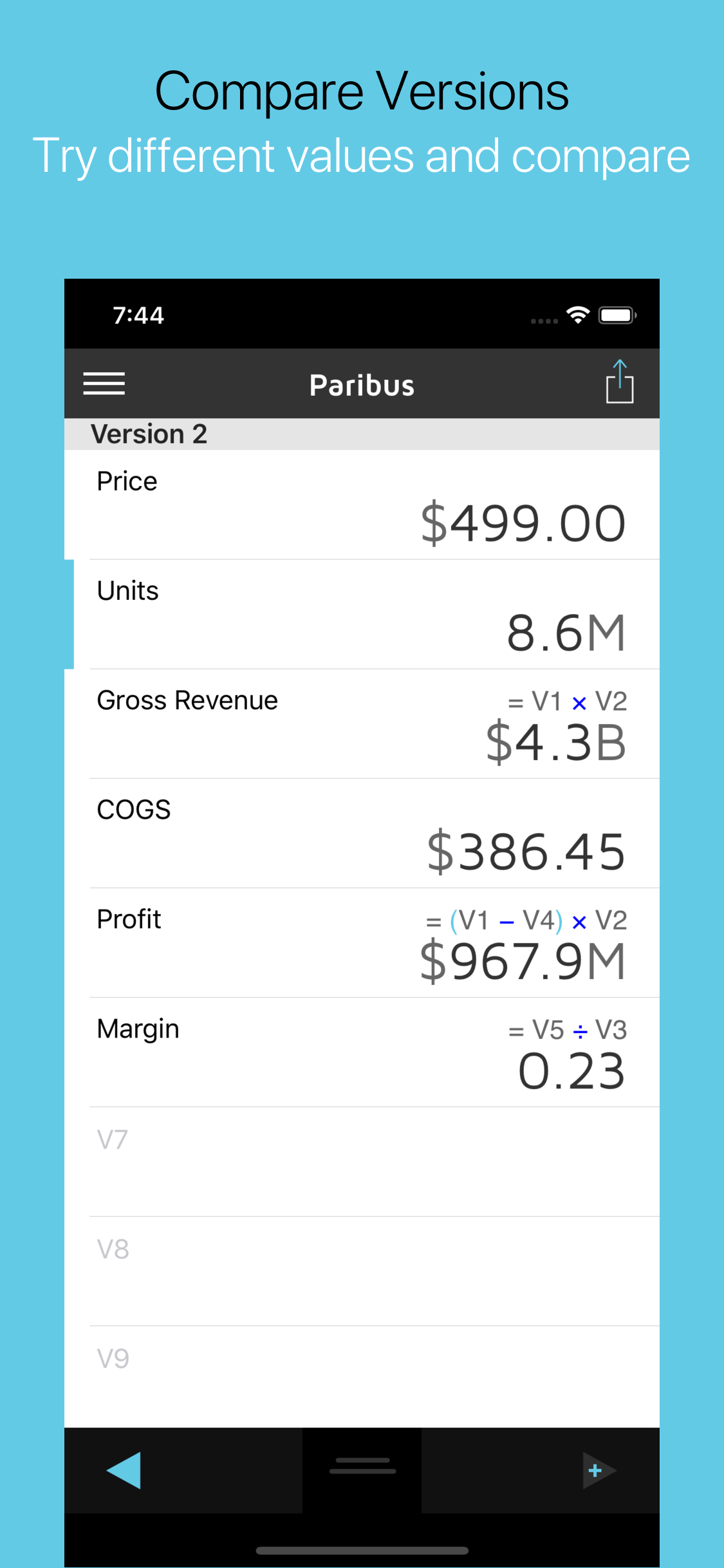Open Gross Revenue formula V1 × V2

coord(567,702)
